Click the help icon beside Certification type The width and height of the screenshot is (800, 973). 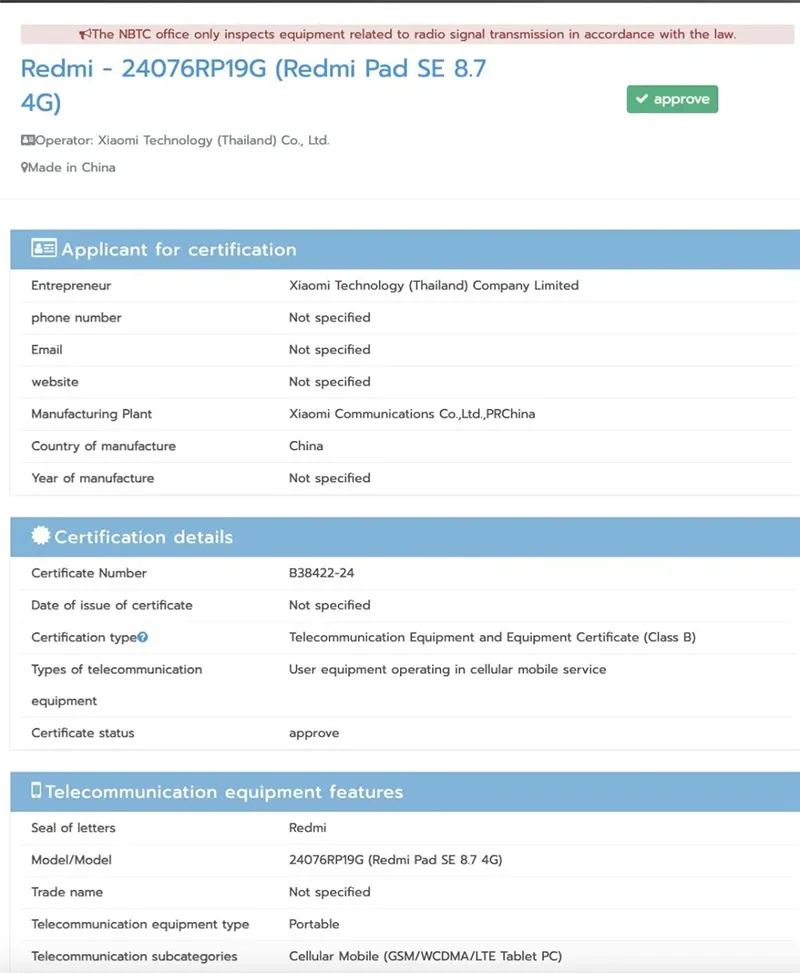pyautogui.click(x=143, y=637)
